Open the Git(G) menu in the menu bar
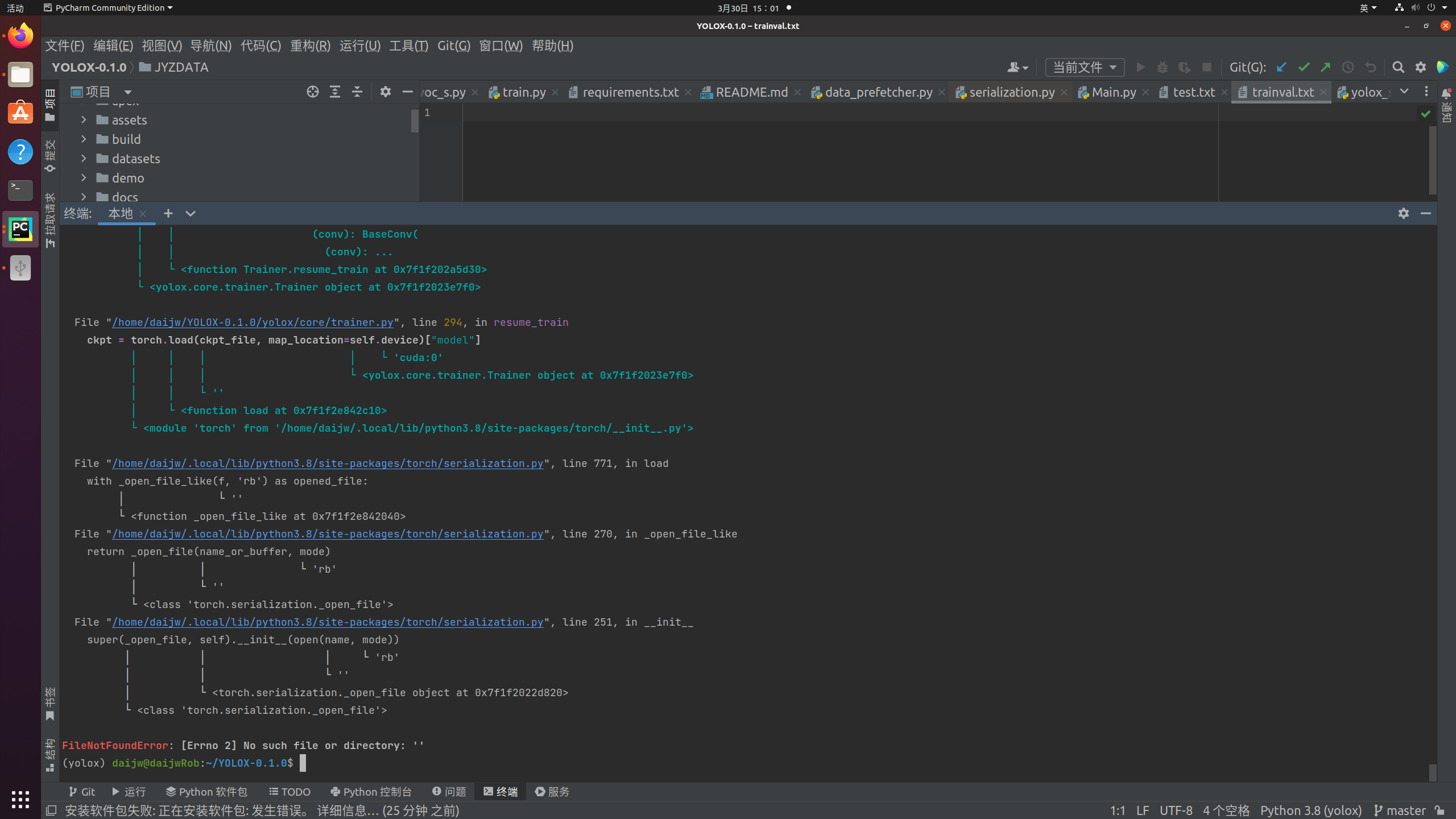 pos(453,46)
